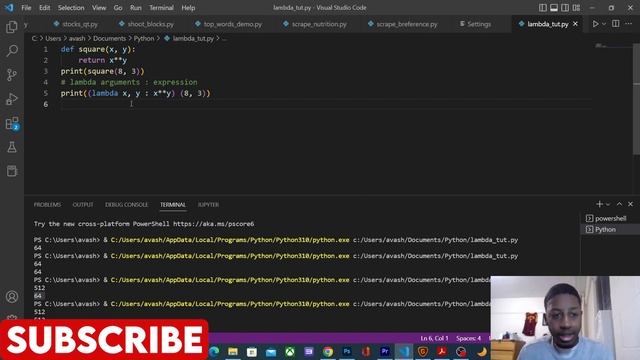Viewport: 640px width, 360px height.
Task: Show the Problems panel tab
Action: point(47,204)
